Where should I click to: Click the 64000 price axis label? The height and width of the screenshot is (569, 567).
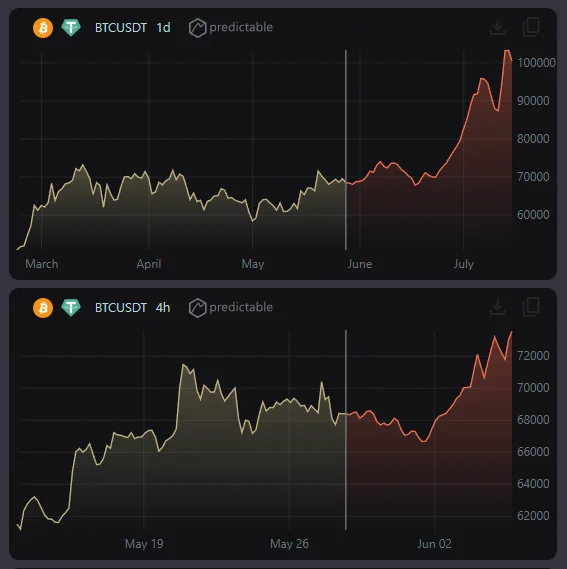(533, 484)
